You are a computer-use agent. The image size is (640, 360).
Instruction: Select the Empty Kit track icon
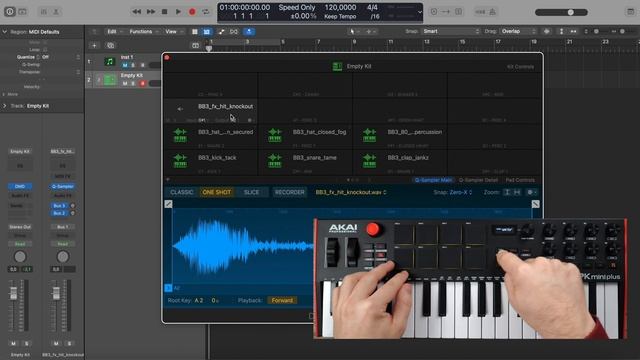(x=109, y=80)
